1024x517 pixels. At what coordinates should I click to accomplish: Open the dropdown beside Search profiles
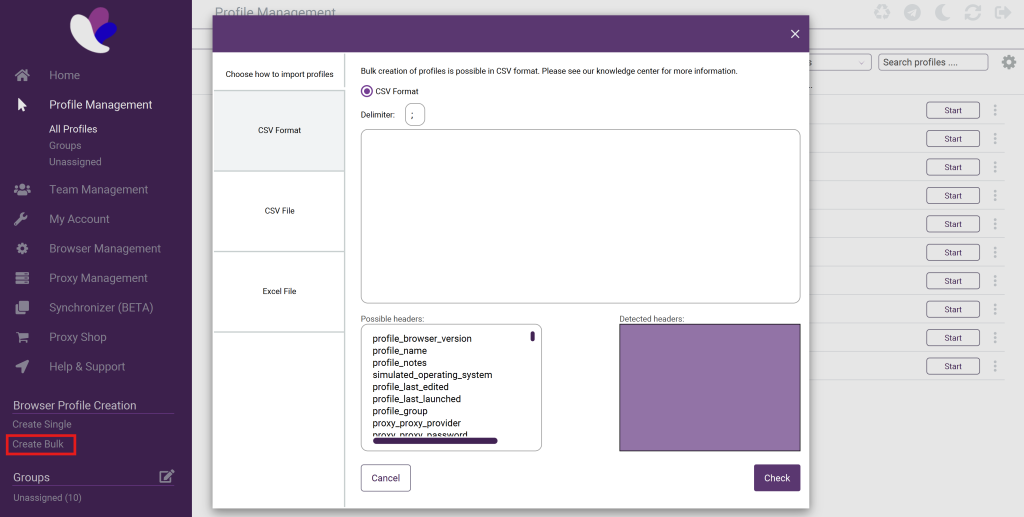[x=840, y=62]
